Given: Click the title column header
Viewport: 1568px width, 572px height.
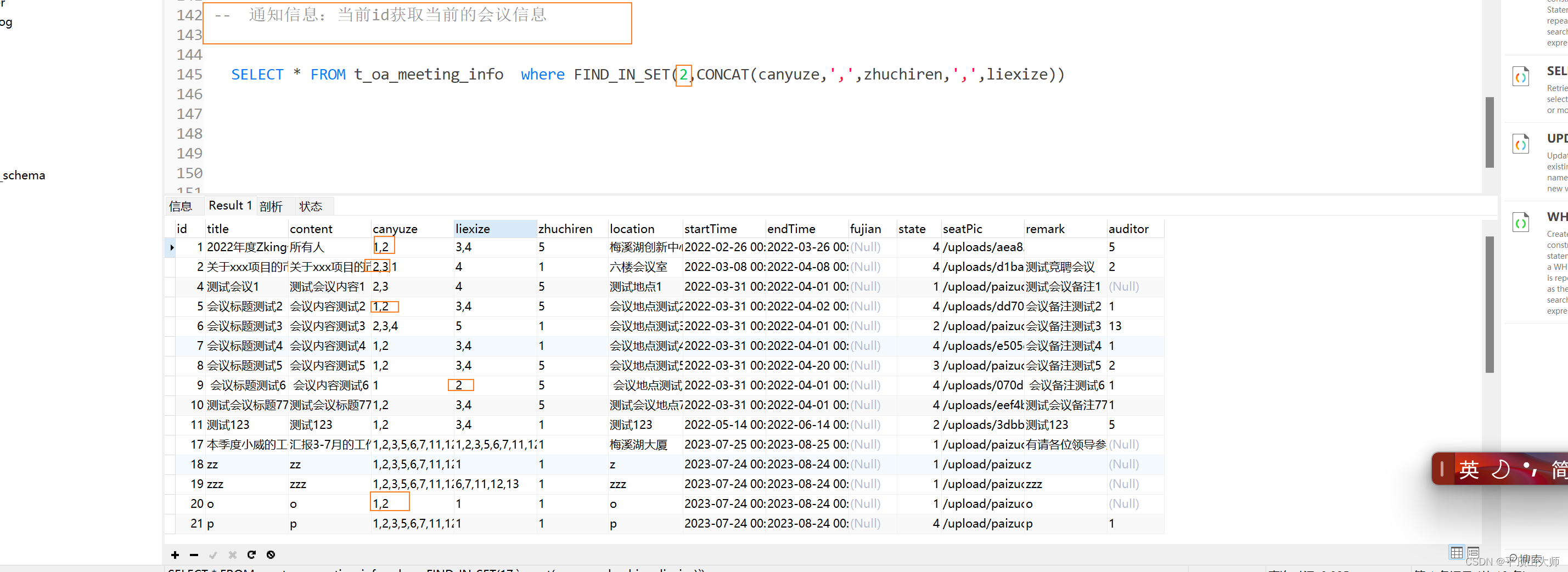Looking at the screenshot, I should coord(246,229).
